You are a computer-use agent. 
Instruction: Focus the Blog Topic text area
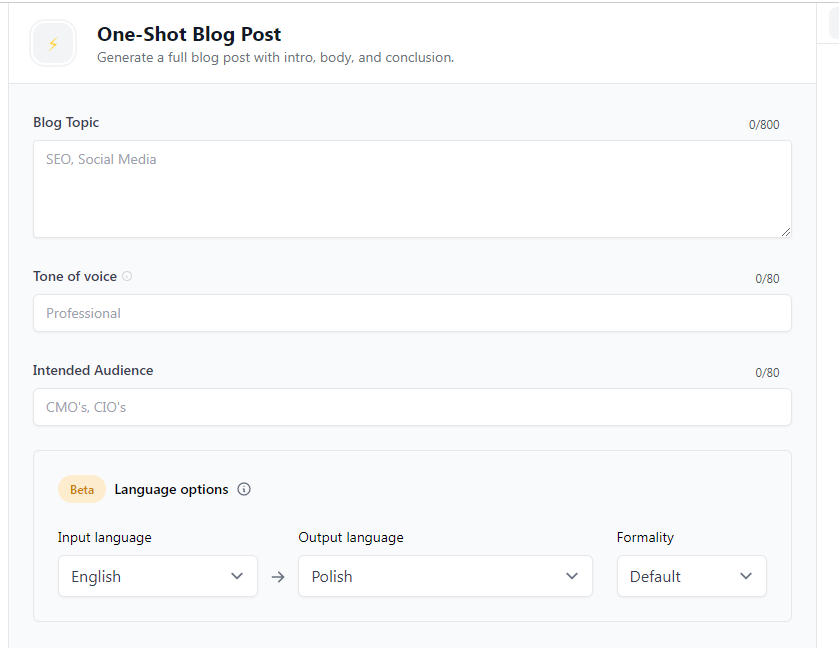[x=412, y=189]
